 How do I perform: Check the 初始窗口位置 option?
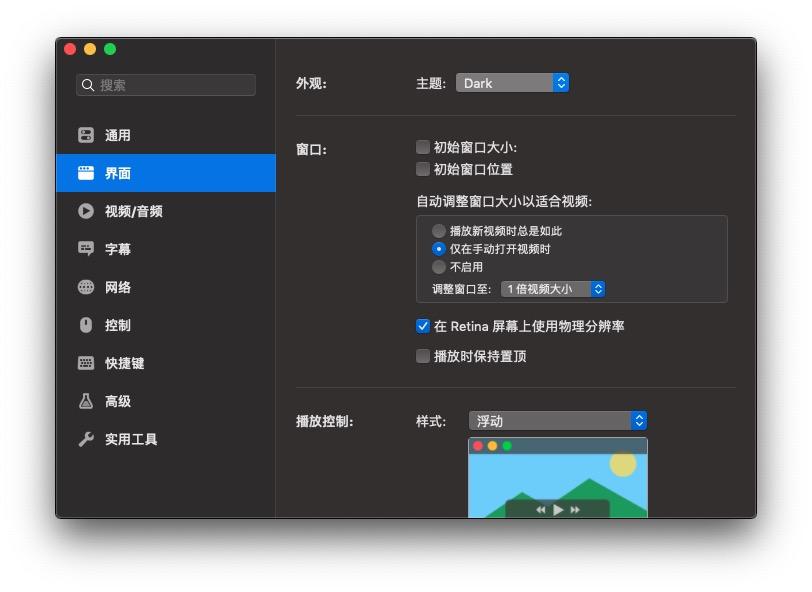pyautogui.click(x=423, y=169)
